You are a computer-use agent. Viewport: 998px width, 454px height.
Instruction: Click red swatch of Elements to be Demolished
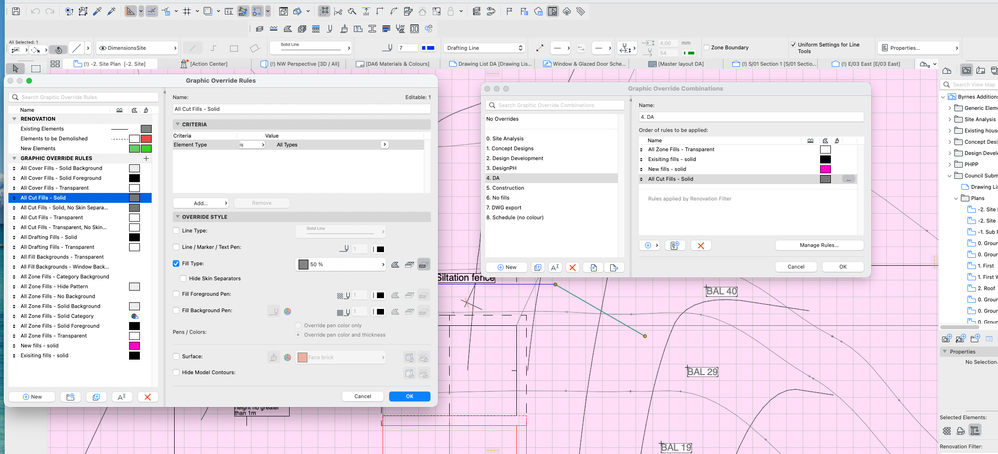146,139
